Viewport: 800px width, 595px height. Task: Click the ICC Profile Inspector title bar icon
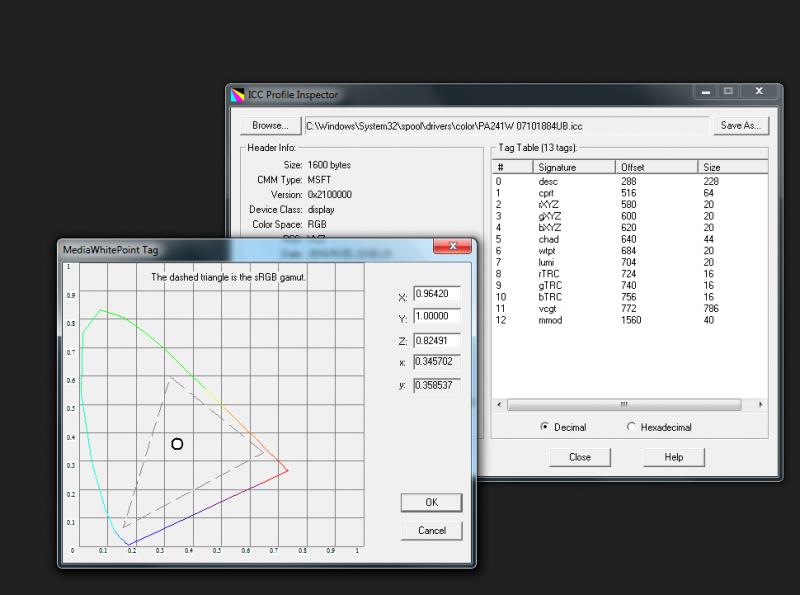(x=237, y=95)
